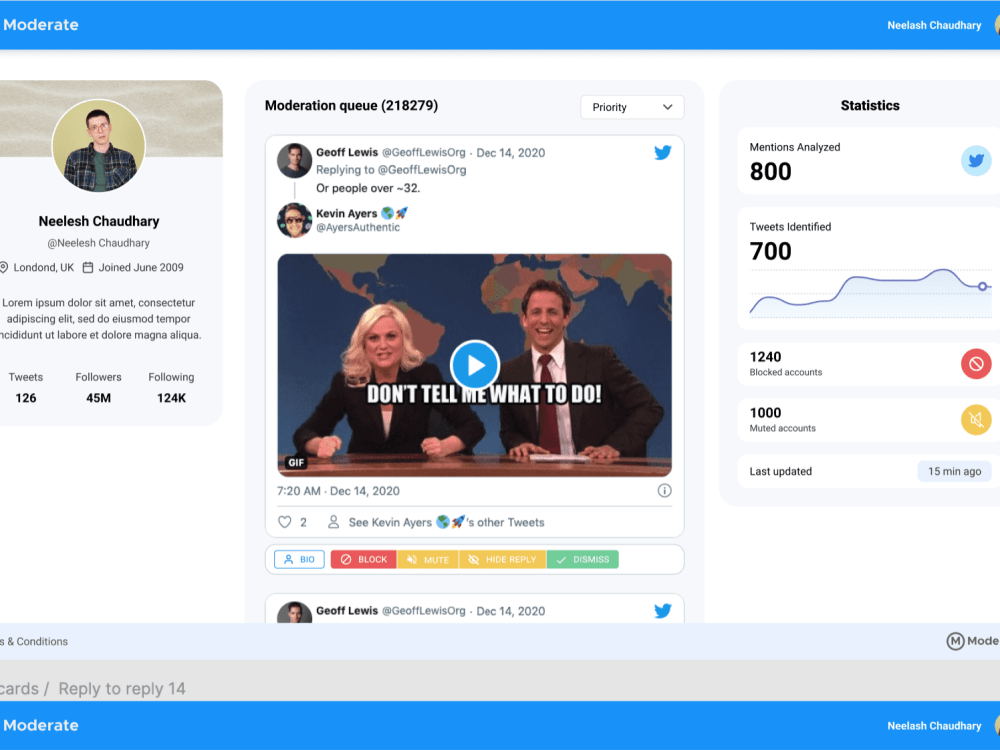Click the Mentions Analyzed 800 value
The width and height of the screenshot is (1000, 750).
[770, 172]
